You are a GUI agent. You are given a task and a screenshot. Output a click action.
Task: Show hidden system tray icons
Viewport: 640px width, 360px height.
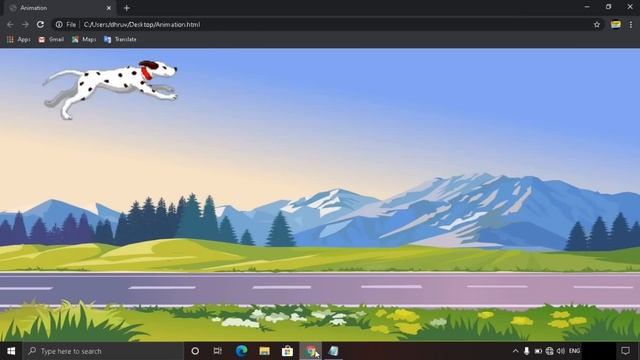point(516,351)
